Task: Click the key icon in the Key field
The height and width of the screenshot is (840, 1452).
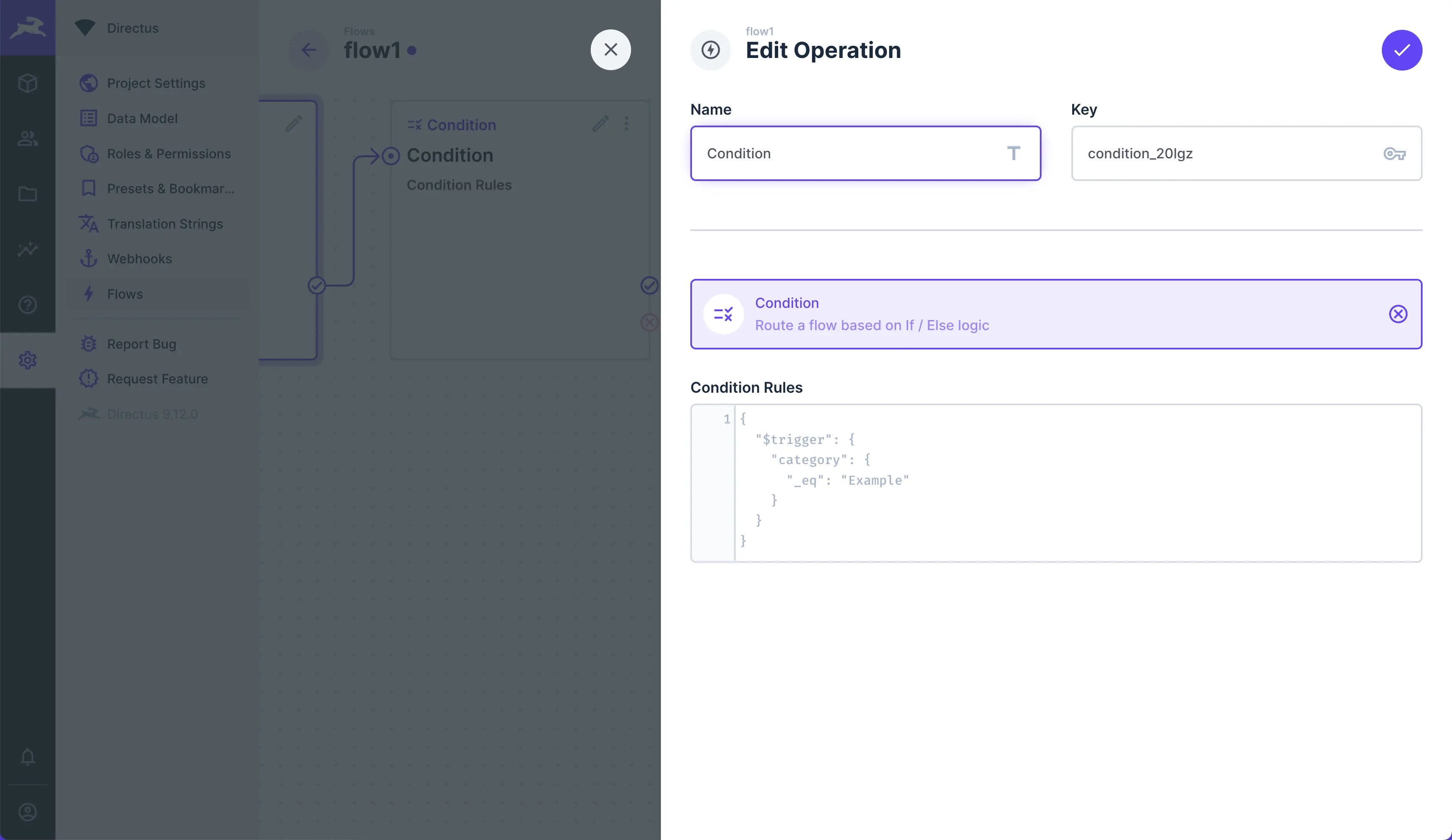Action: 1394,154
